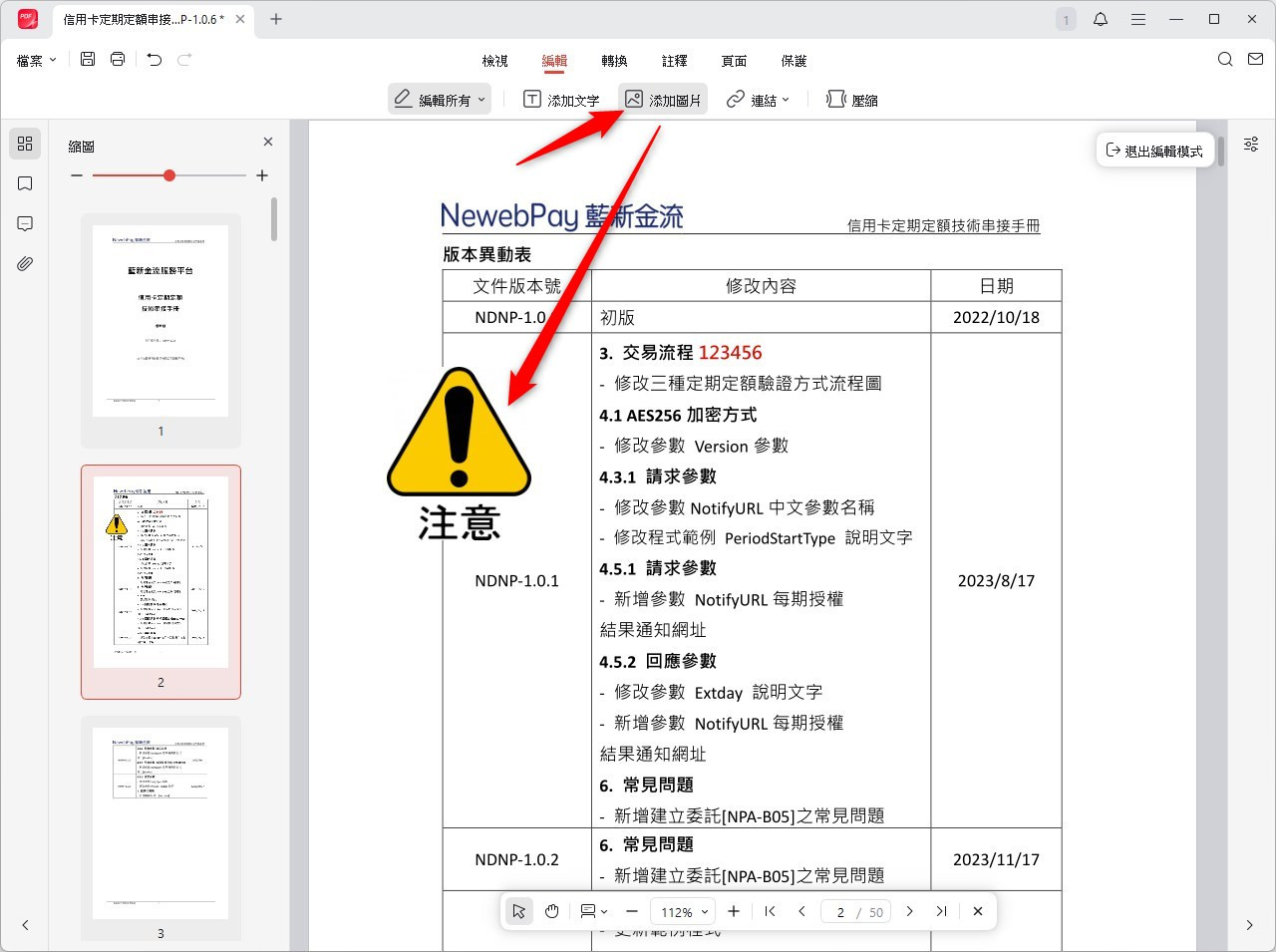Click the red text 123456
The image size is (1276, 952).
pos(730,353)
